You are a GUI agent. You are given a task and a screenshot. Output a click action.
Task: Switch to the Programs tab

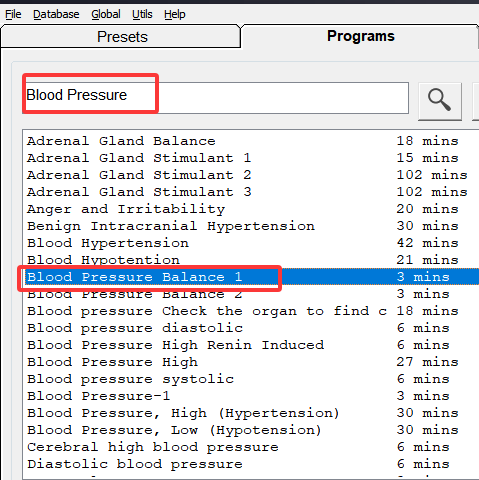coord(361,36)
